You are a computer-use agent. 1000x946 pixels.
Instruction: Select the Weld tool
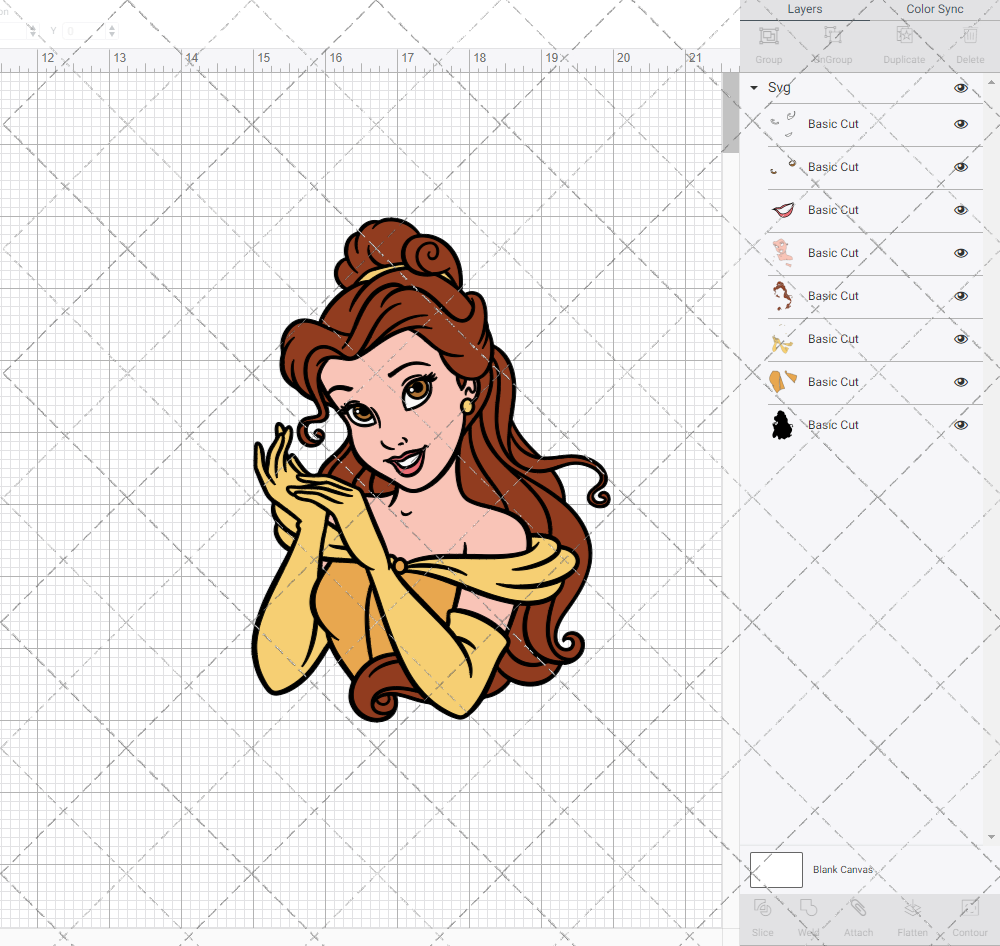click(x=808, y=908)
